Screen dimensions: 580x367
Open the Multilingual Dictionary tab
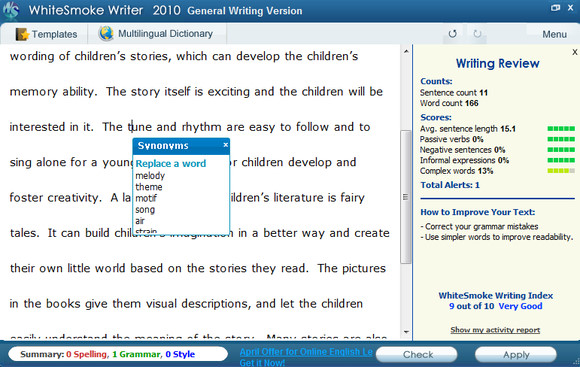point(157,34)
